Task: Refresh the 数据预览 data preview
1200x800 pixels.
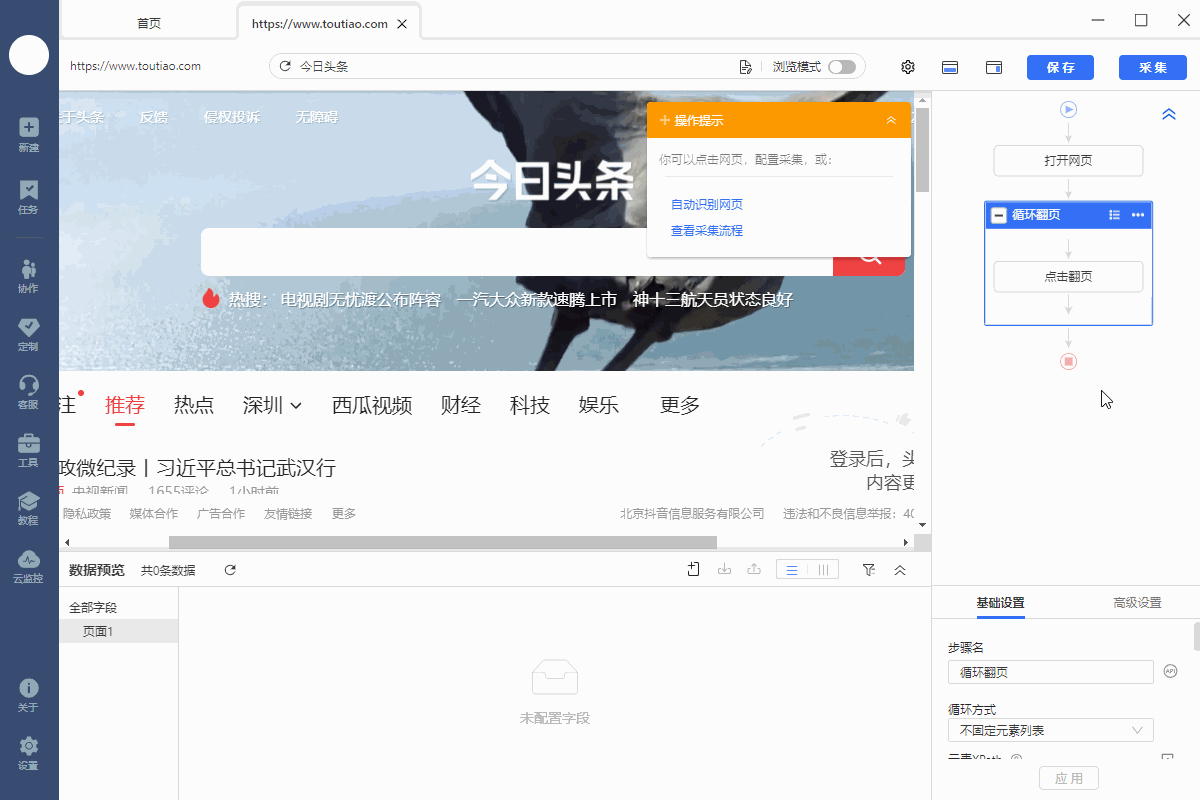Action: pyautogui.click(x=230, y=570)
